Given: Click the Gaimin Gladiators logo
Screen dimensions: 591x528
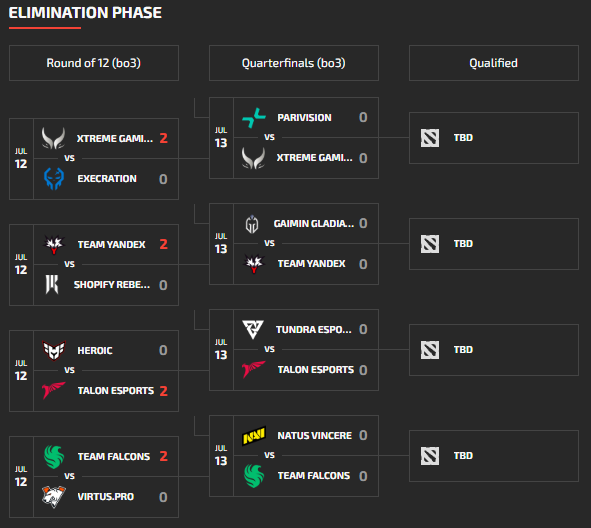Looking at the screenshot, I should tap(252, 224).
